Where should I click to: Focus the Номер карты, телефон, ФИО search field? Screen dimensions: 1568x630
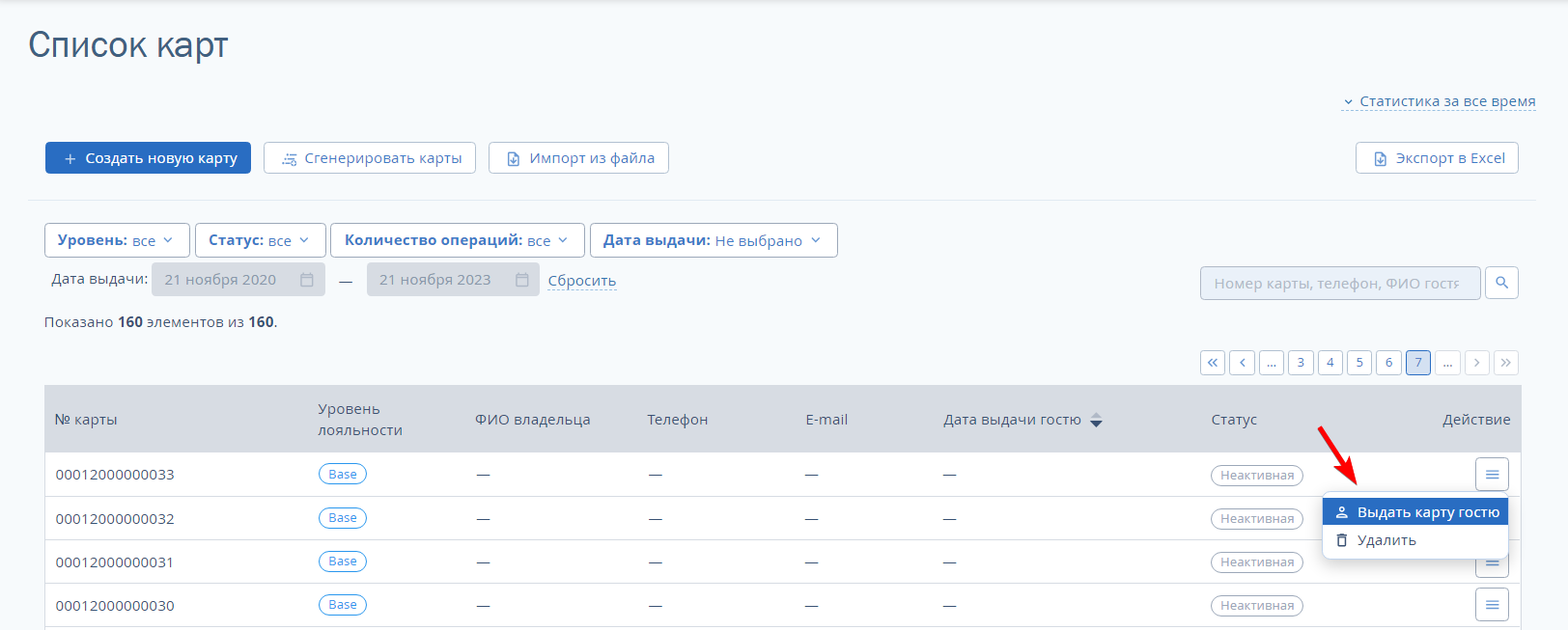click(1340, 283)
